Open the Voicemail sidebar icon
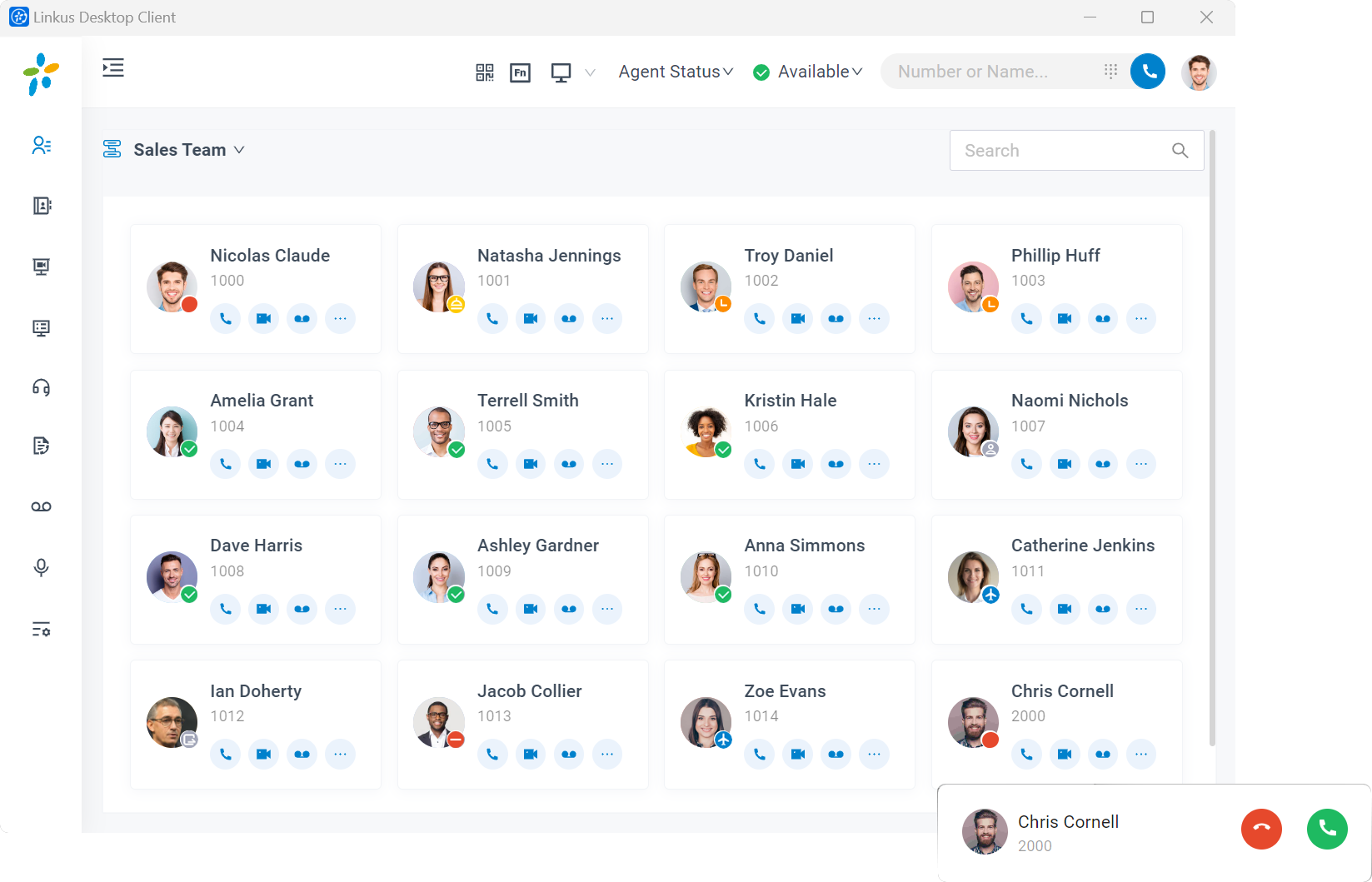This screenshot has height=882, width=1372. (41, 506)
